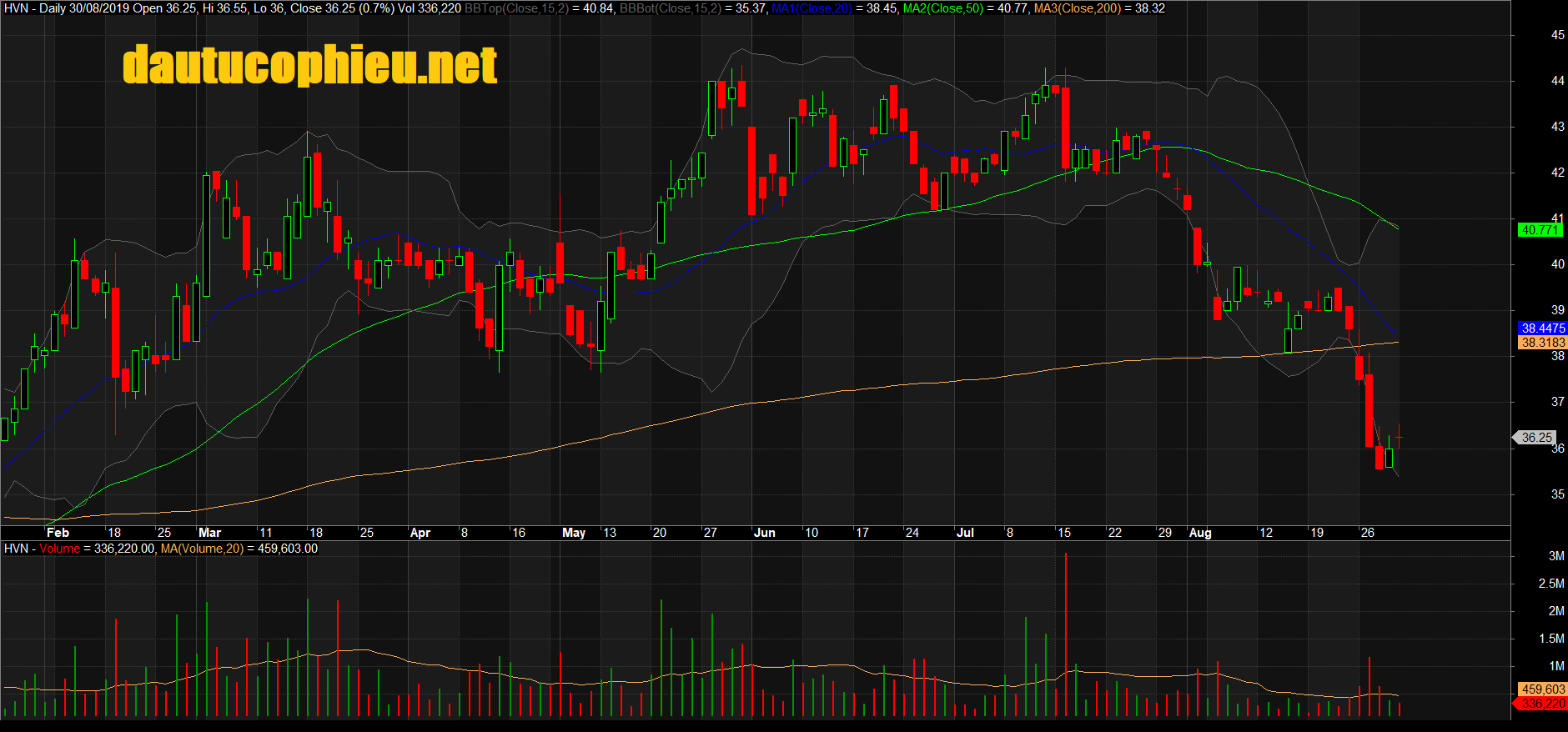The image size is (1568, 732).
Task: Click the 24 date label in June
Action: coord(912,533)
